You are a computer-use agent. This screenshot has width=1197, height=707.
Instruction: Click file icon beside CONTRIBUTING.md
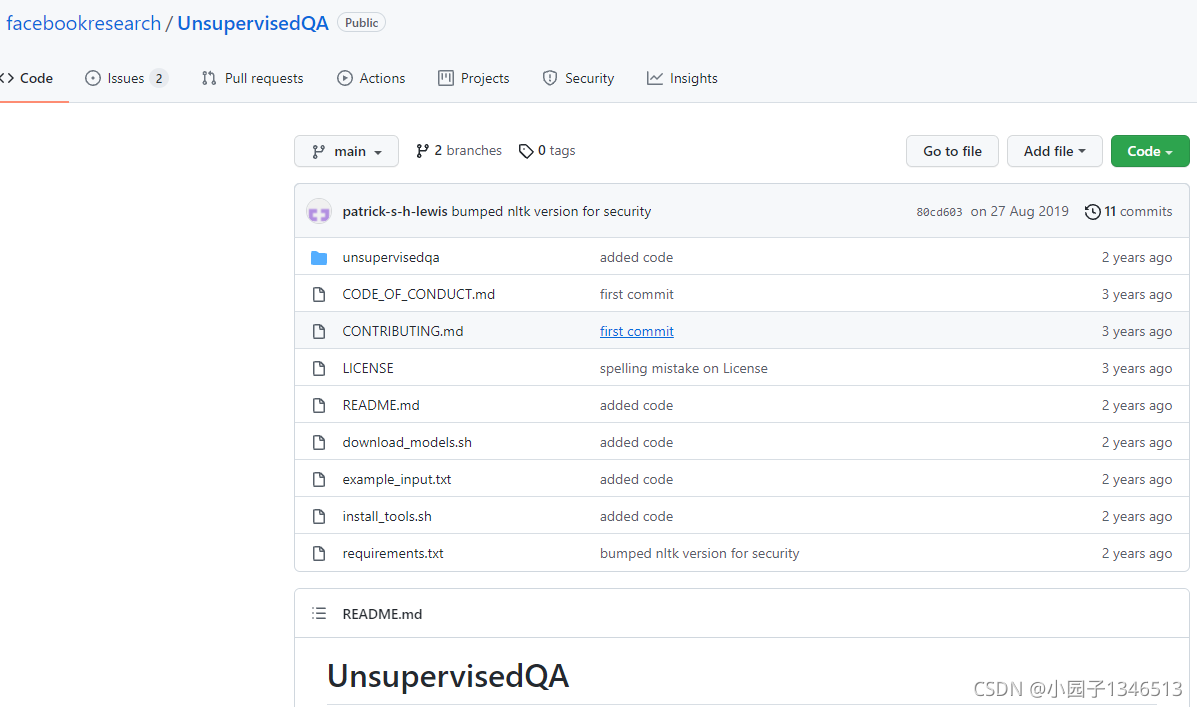click(x=319, y=331)
